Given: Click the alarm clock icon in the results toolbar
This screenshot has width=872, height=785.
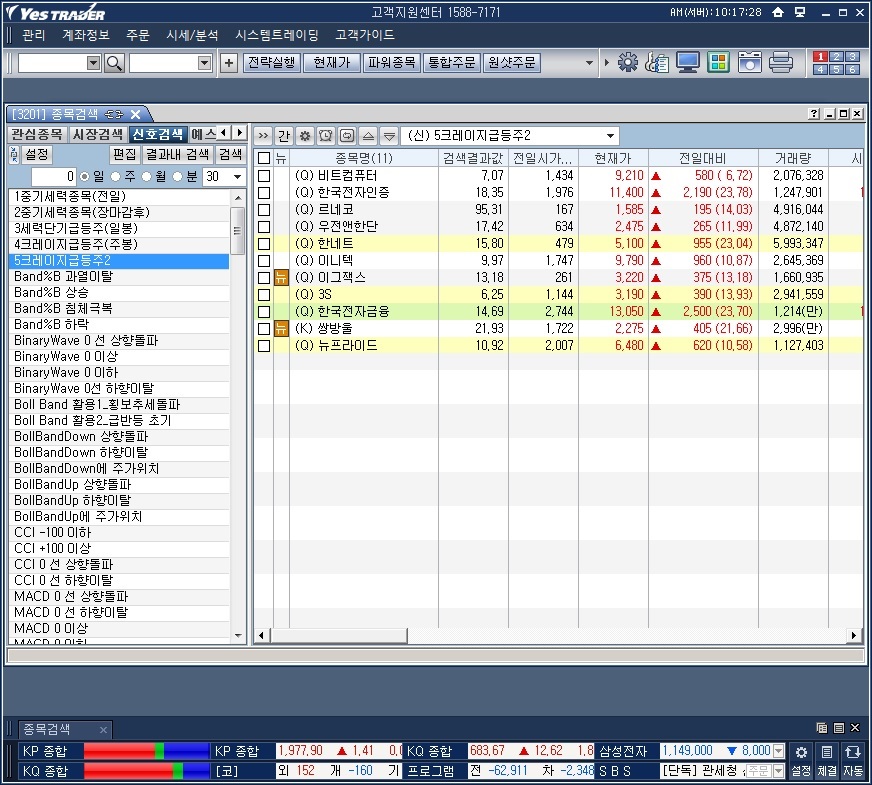Looking at the screenshot, I should [x=326, y=136].
